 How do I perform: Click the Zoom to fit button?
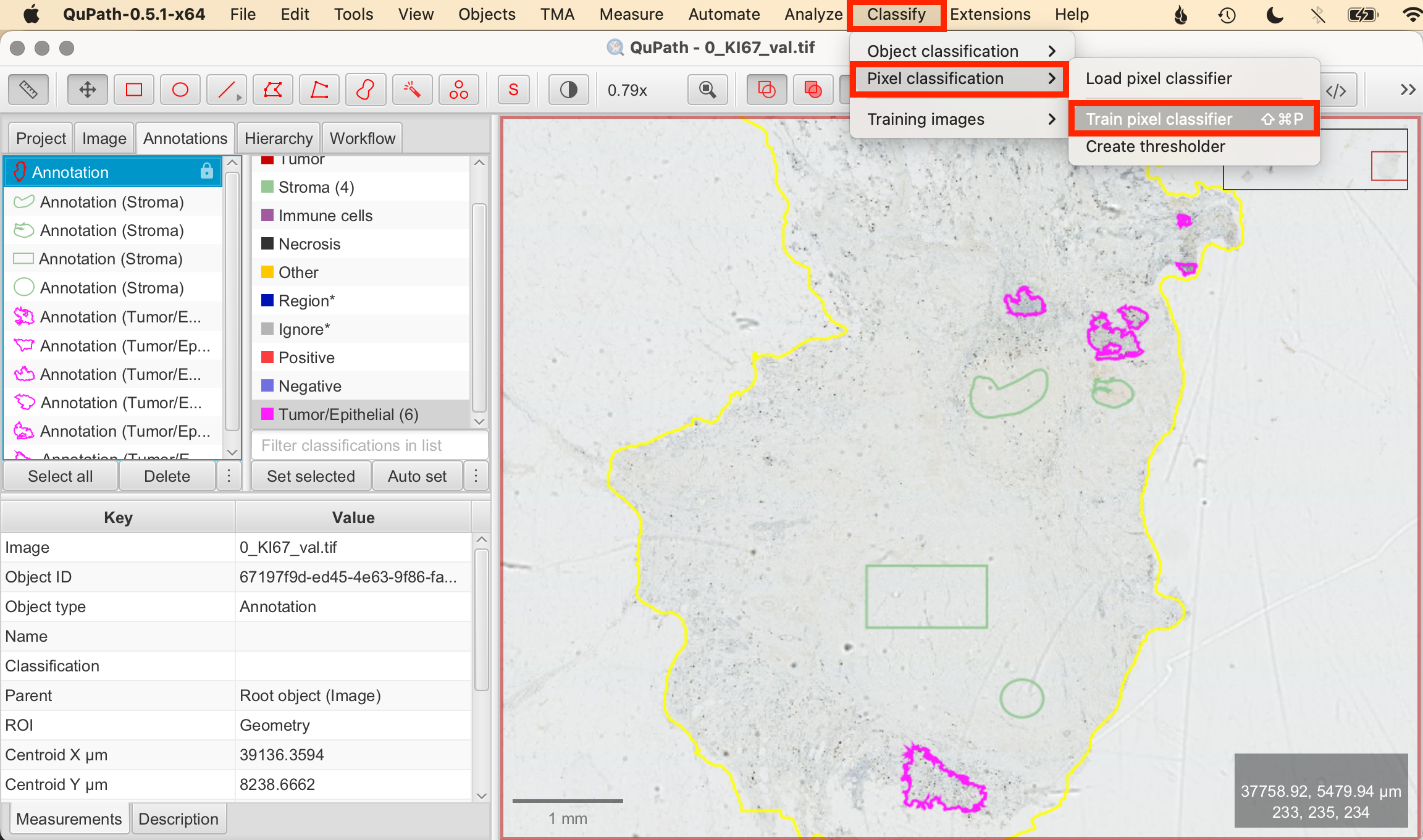[x=707, y=90]
